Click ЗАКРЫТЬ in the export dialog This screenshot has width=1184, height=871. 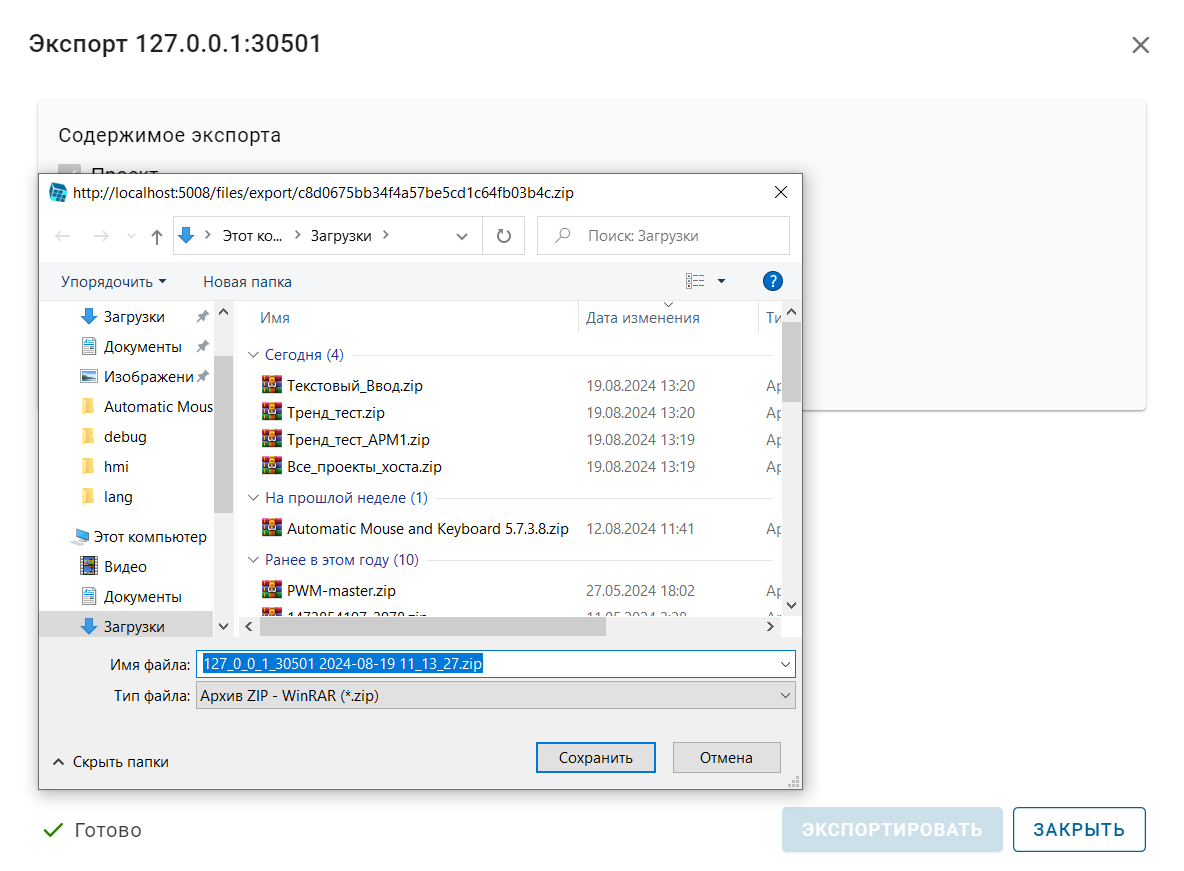tap(1079, 829)
